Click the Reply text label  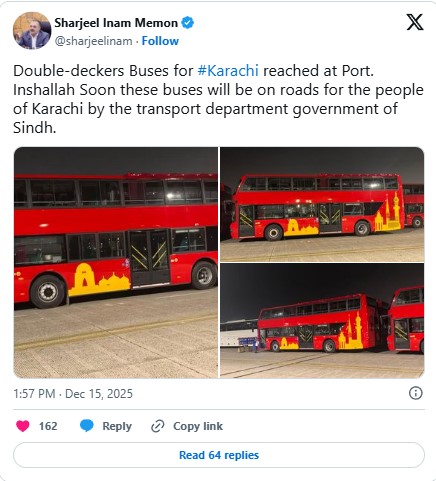[x=117, y=426]
